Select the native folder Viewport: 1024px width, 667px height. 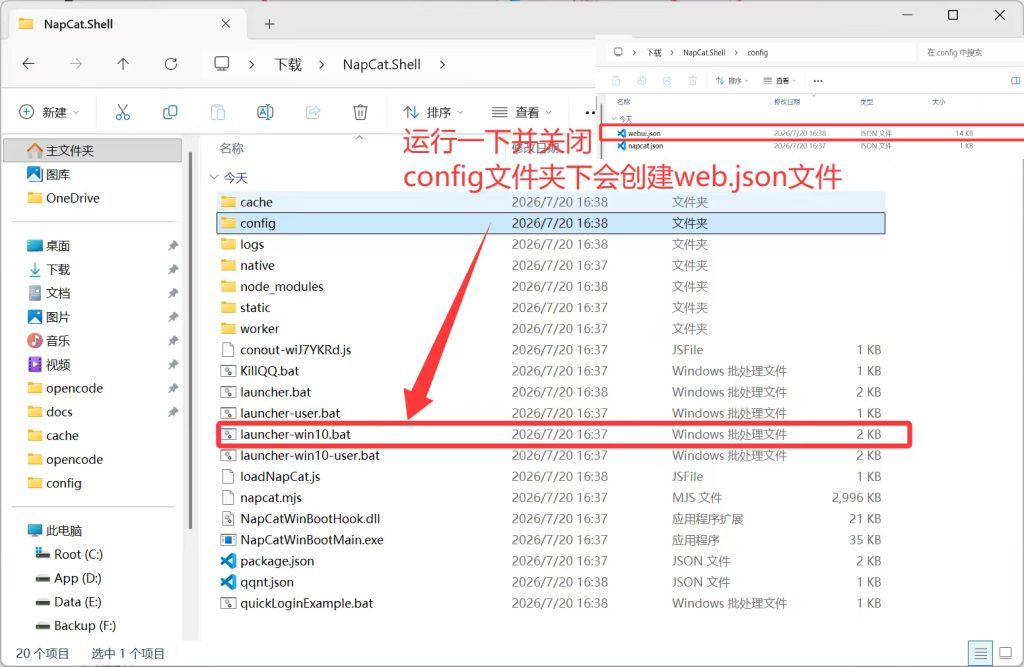(x=551, y=265)
